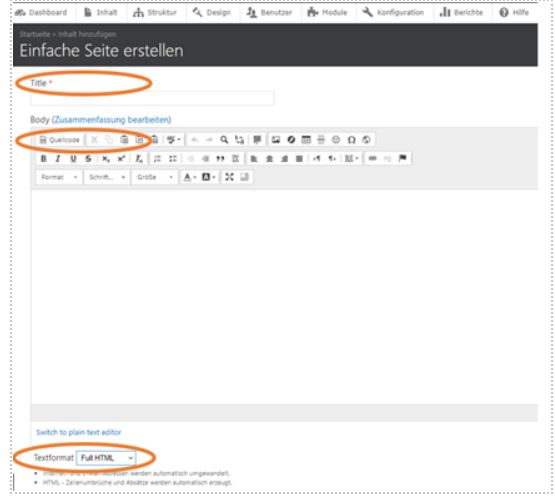Screen dimensions: 555x496
Task: Open the Struktur admin menu
Action: 155,13
